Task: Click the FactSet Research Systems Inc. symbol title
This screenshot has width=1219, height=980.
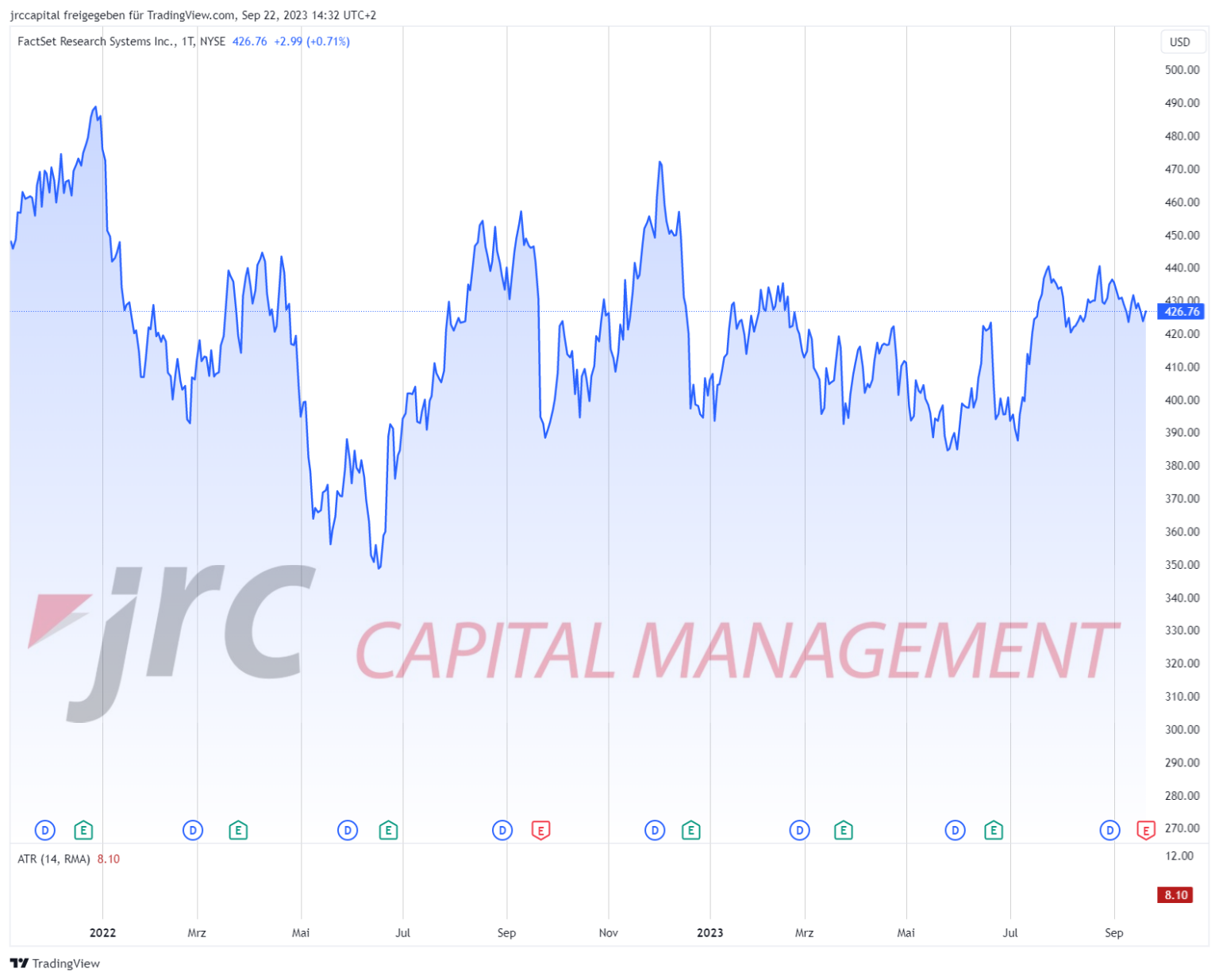Action: pos(97,41)
